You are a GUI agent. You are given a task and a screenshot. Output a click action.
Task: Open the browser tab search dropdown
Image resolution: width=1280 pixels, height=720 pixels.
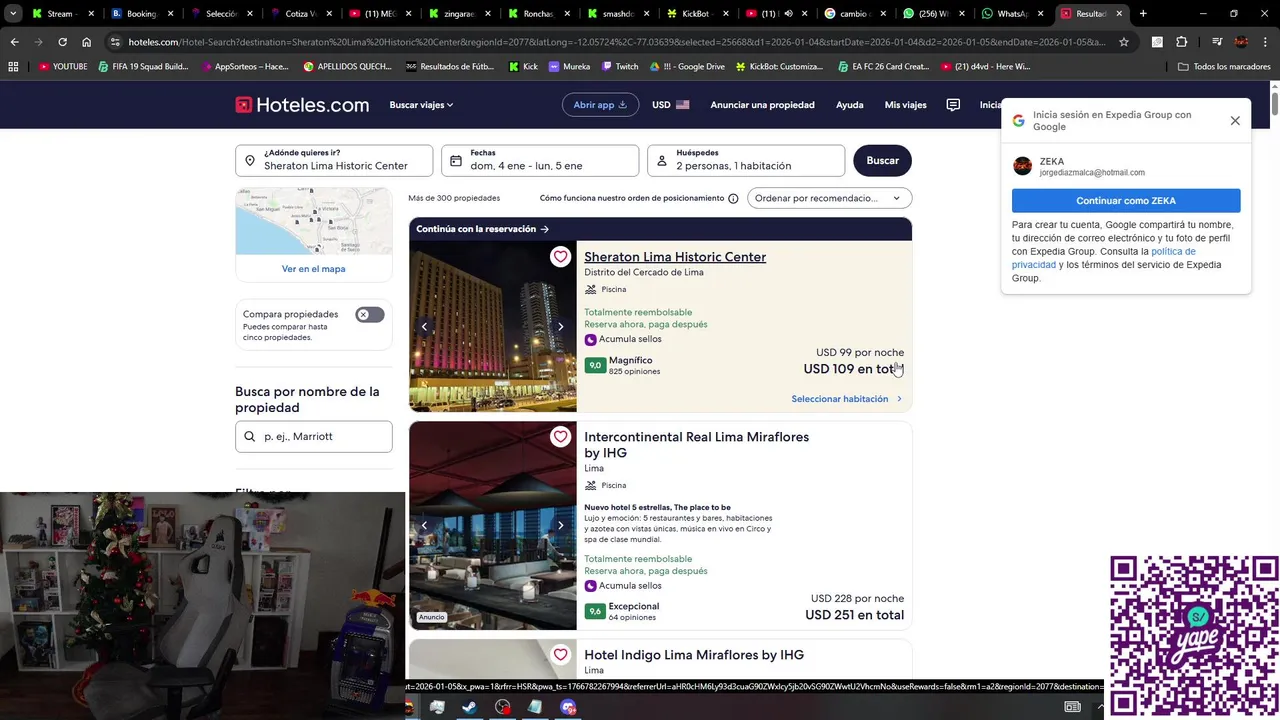tap(13, 14)
